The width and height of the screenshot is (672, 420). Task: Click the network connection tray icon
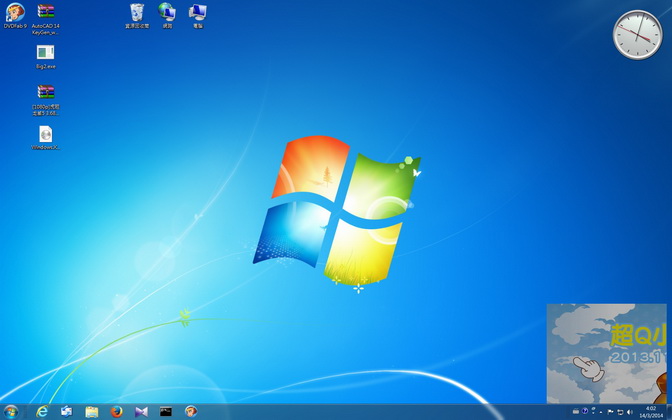620,412
